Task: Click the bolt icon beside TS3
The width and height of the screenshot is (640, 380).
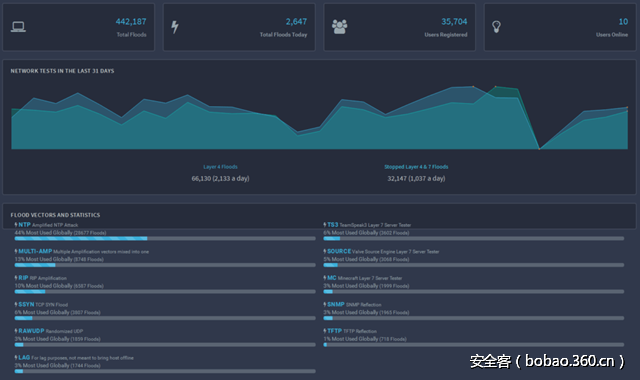Action: tap(325, 224)
